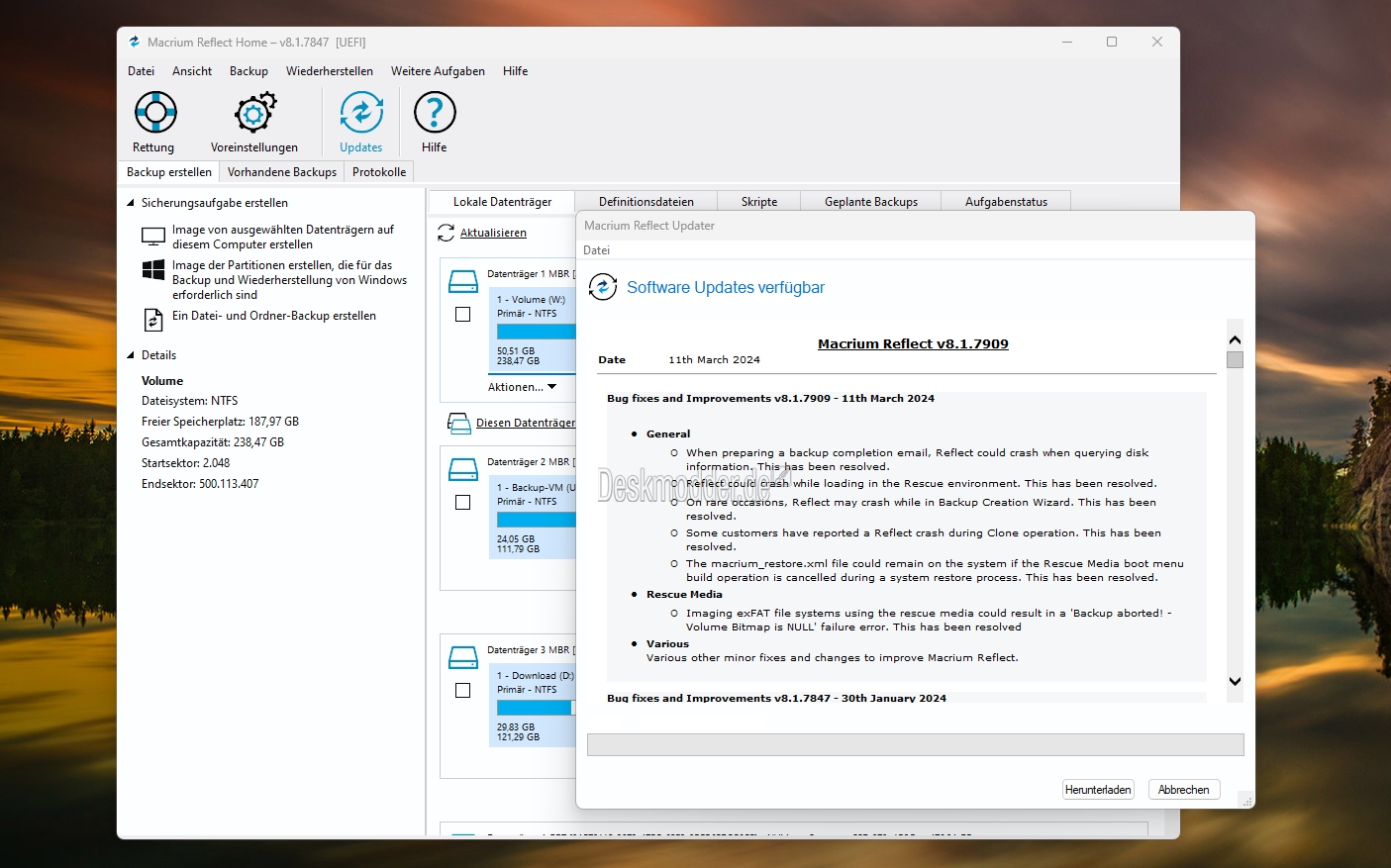Click the download progress bar in Updater
This screenshot has height=868, width=1391.
click(x=916, y=744)
